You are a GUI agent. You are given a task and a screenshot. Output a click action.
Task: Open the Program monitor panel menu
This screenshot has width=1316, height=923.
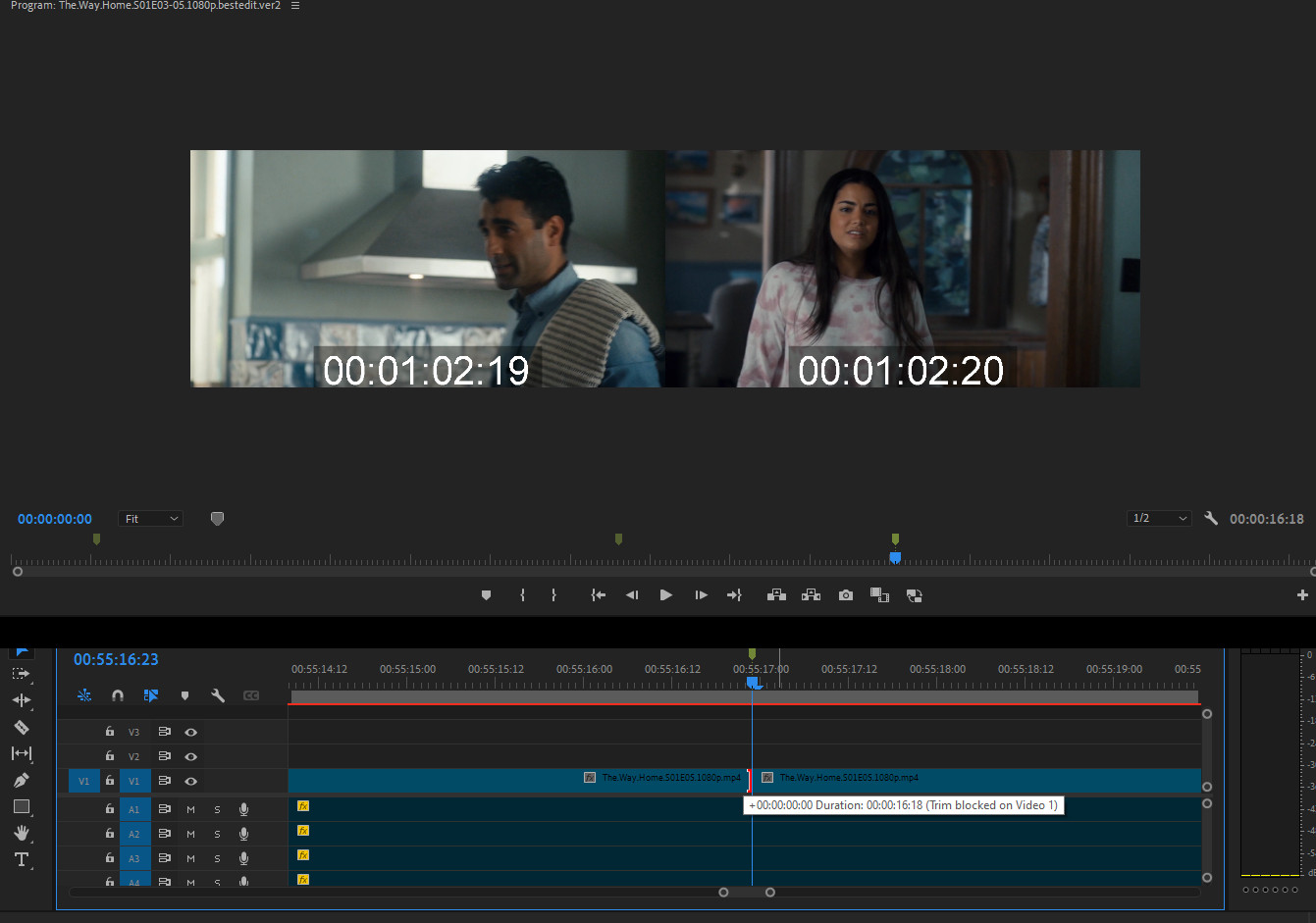(295, 6)
